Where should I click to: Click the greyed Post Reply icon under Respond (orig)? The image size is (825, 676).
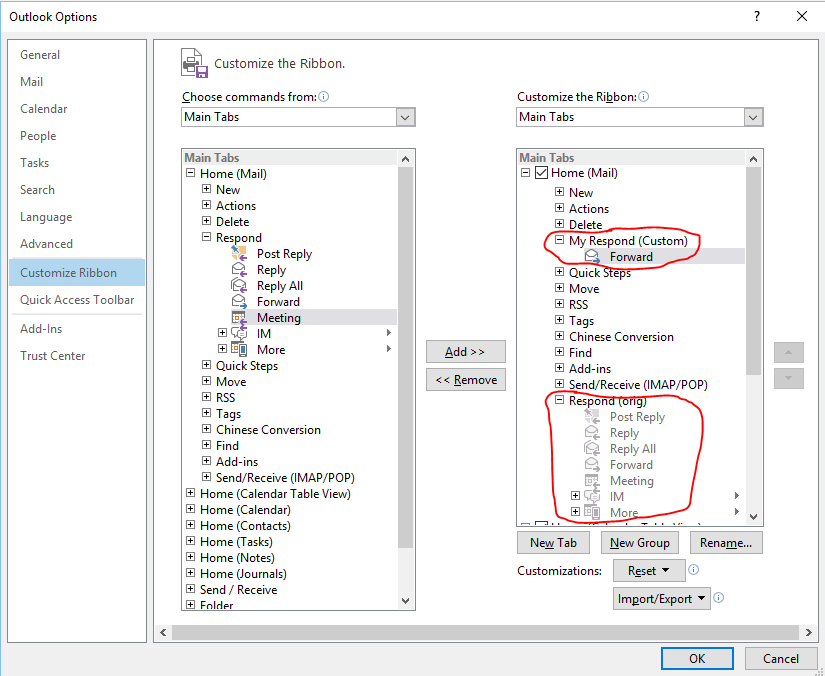point(592,417)
